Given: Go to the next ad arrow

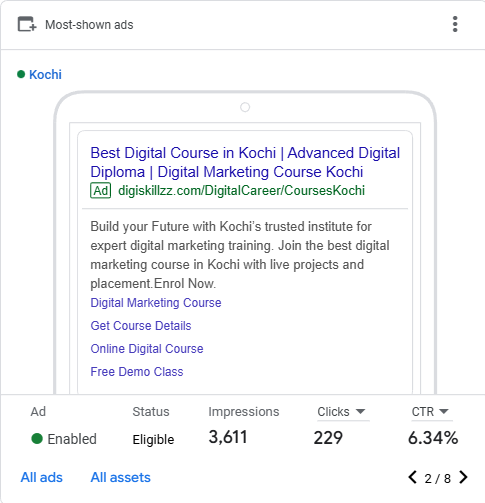Looking at the screenshot, I should point(463,477).
